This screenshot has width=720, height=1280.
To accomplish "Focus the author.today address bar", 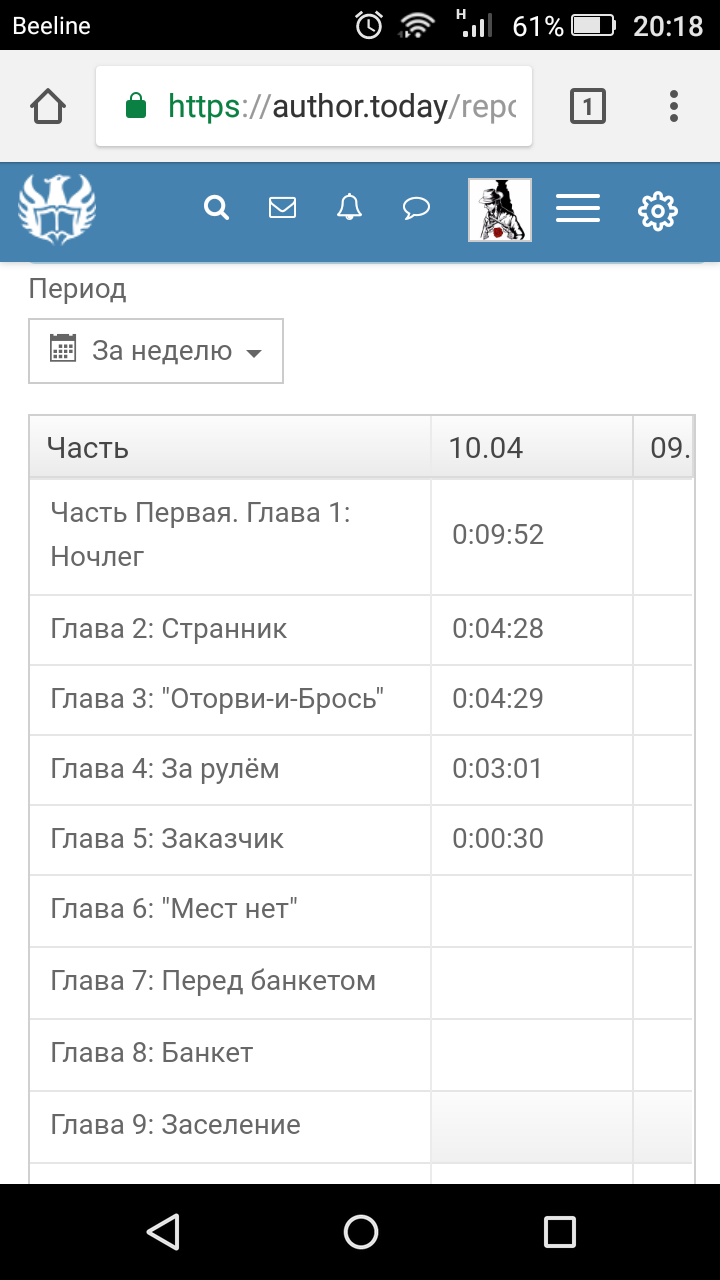I will 314,106.
